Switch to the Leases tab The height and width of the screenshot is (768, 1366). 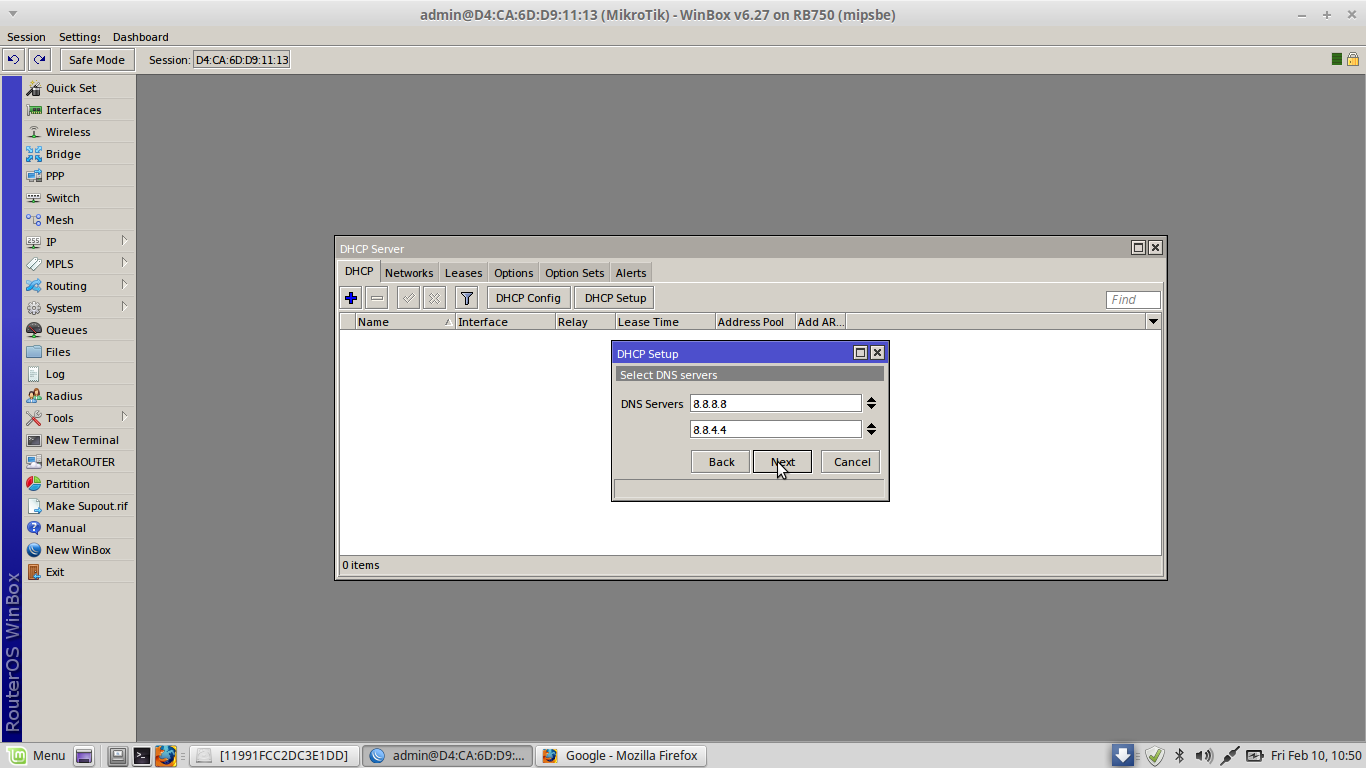pos(463,273)
